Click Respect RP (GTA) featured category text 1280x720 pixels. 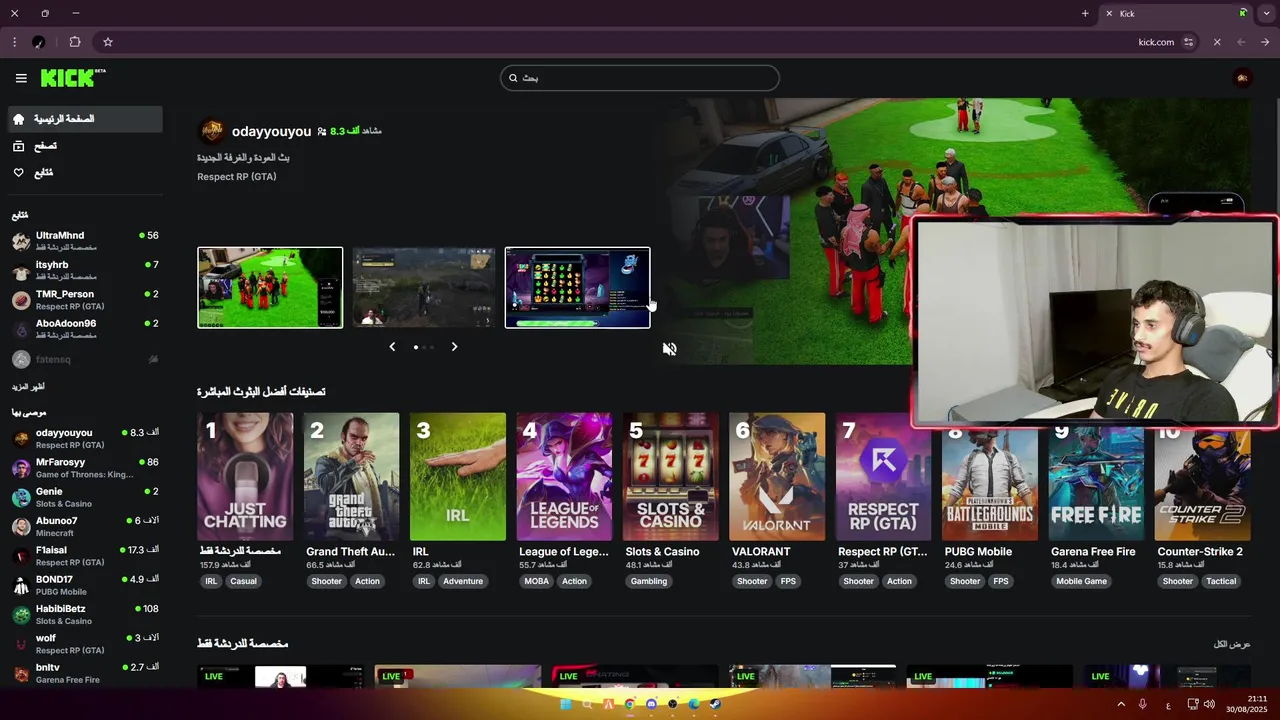237,177
